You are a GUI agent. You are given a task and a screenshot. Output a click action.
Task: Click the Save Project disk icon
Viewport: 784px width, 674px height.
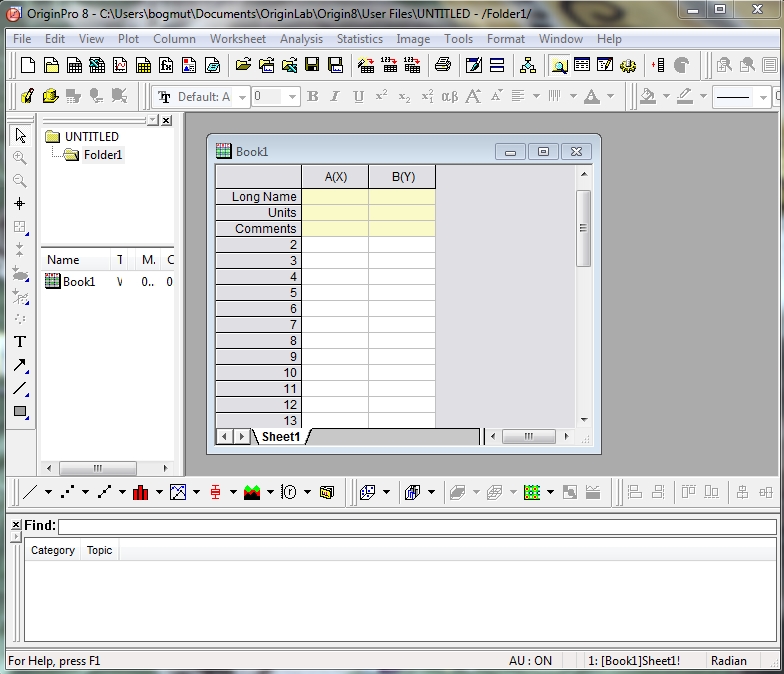(312, 65)
